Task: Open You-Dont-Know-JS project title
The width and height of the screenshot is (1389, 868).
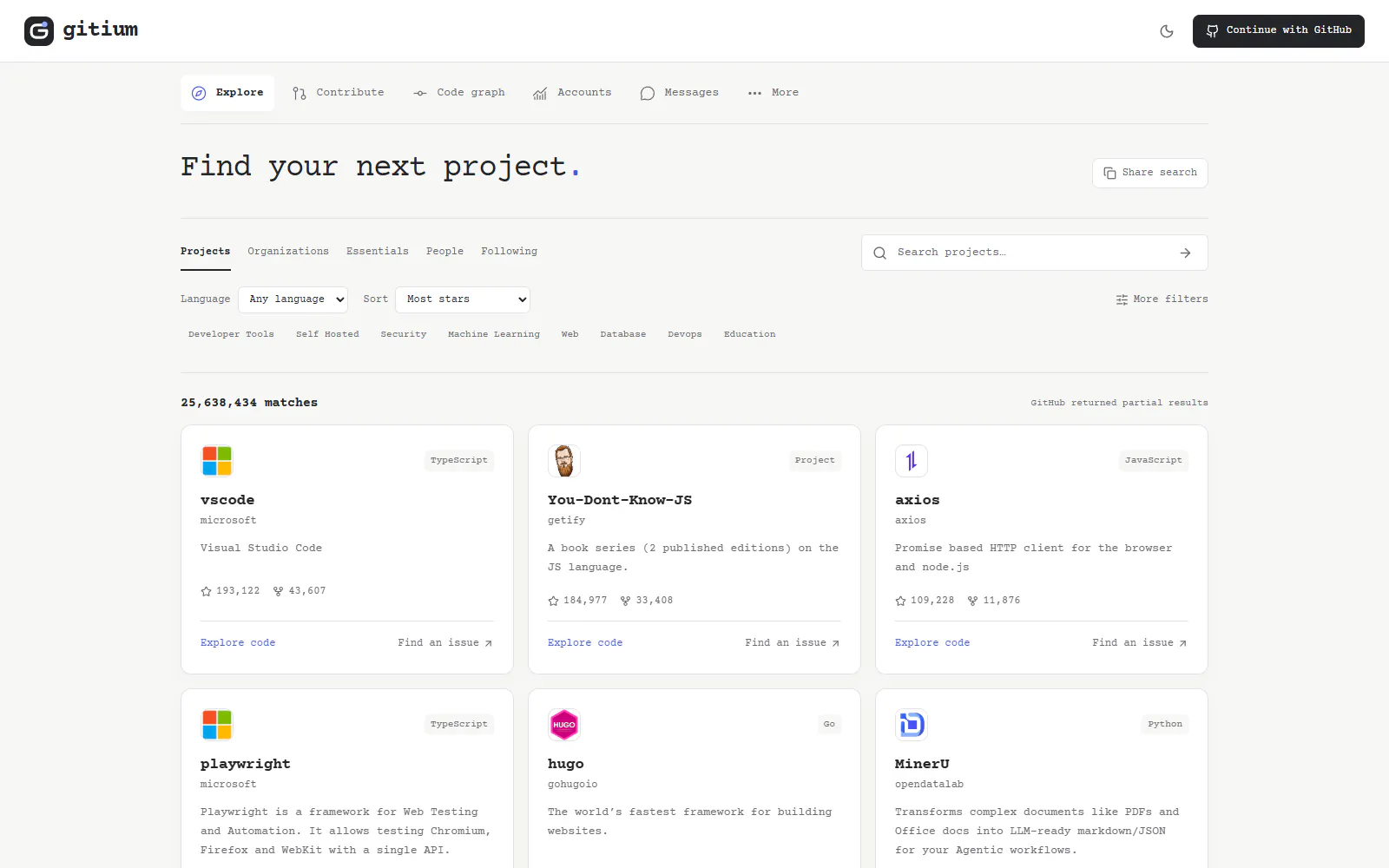Action: pos(620,500)
